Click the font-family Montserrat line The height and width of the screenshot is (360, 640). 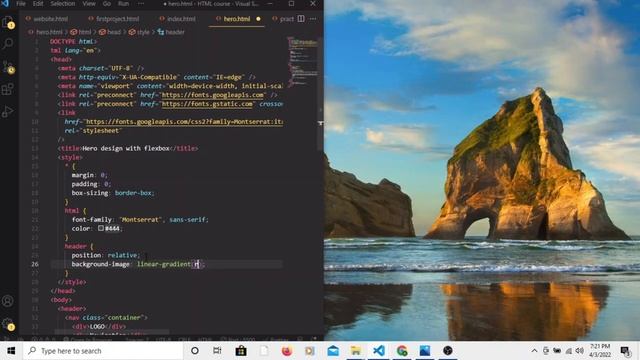tap(140, 220)
